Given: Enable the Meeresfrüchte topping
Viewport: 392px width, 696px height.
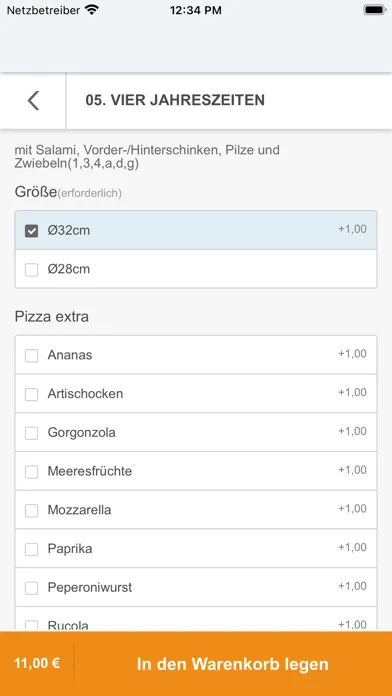Looking at the screenshot, I should [x=31, y=471].
